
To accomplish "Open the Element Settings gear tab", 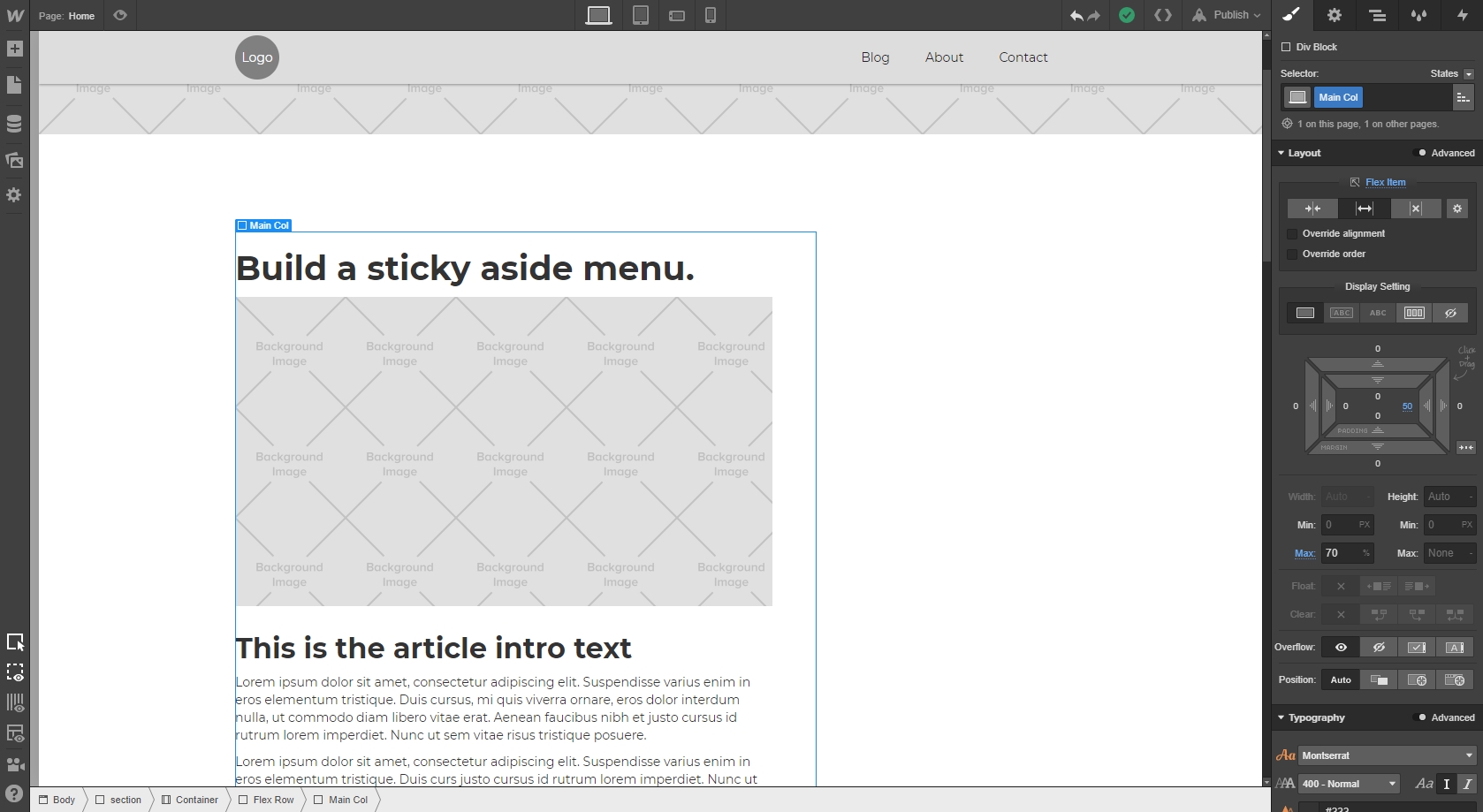I will pyautogui.click(x=1335, y=15).
